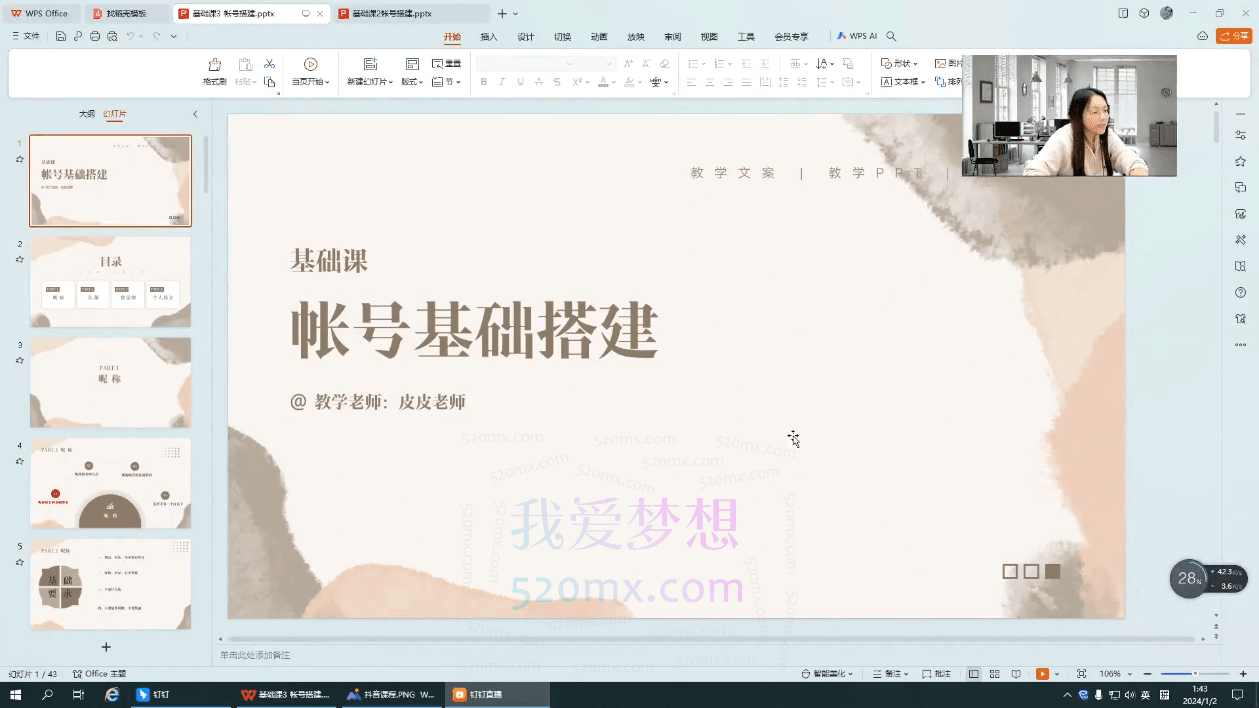Click the Copy icon below scissors

pos(269,82)
